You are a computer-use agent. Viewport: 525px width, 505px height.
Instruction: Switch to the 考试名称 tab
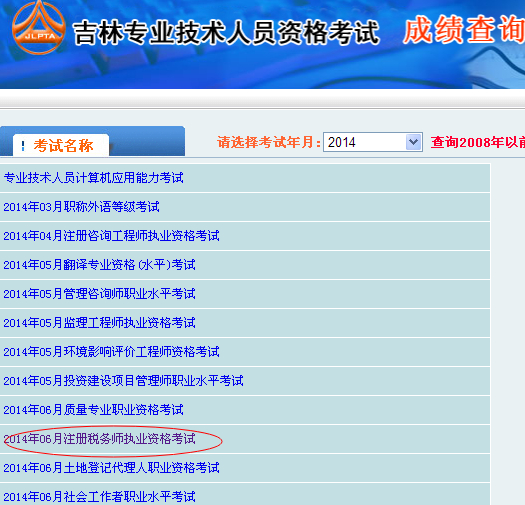[61, 145]
